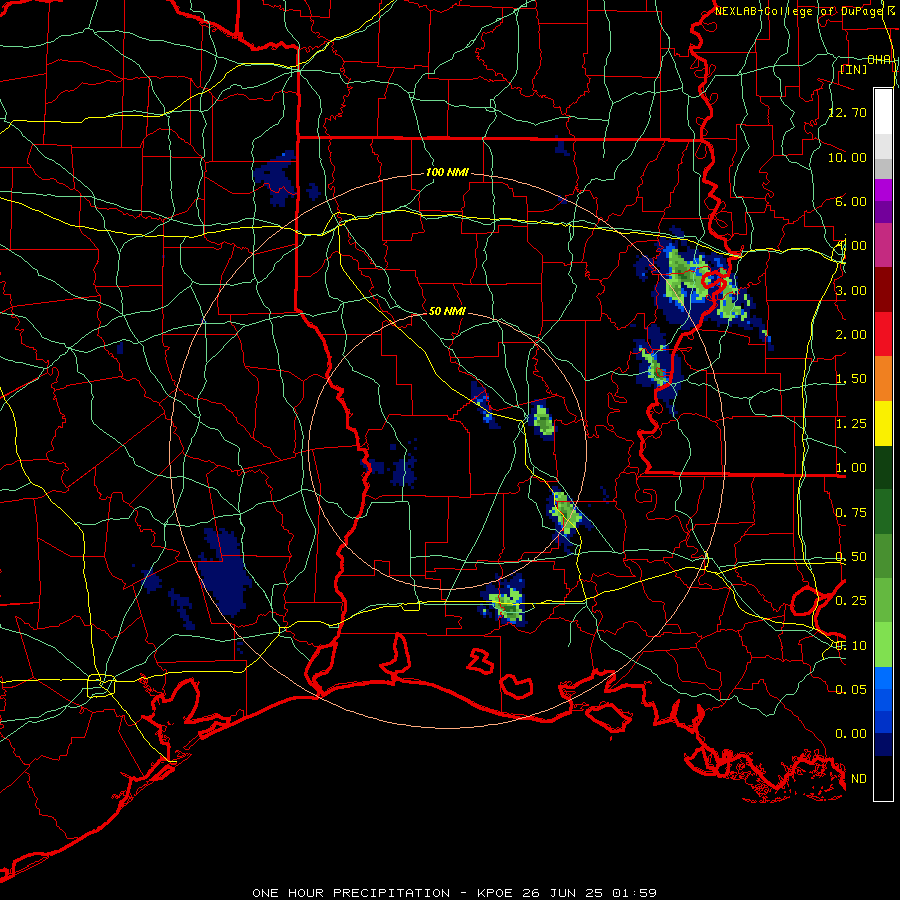Click the 0.25 legend value
Viewport: 900px width, 900px height.
point(851,601)
